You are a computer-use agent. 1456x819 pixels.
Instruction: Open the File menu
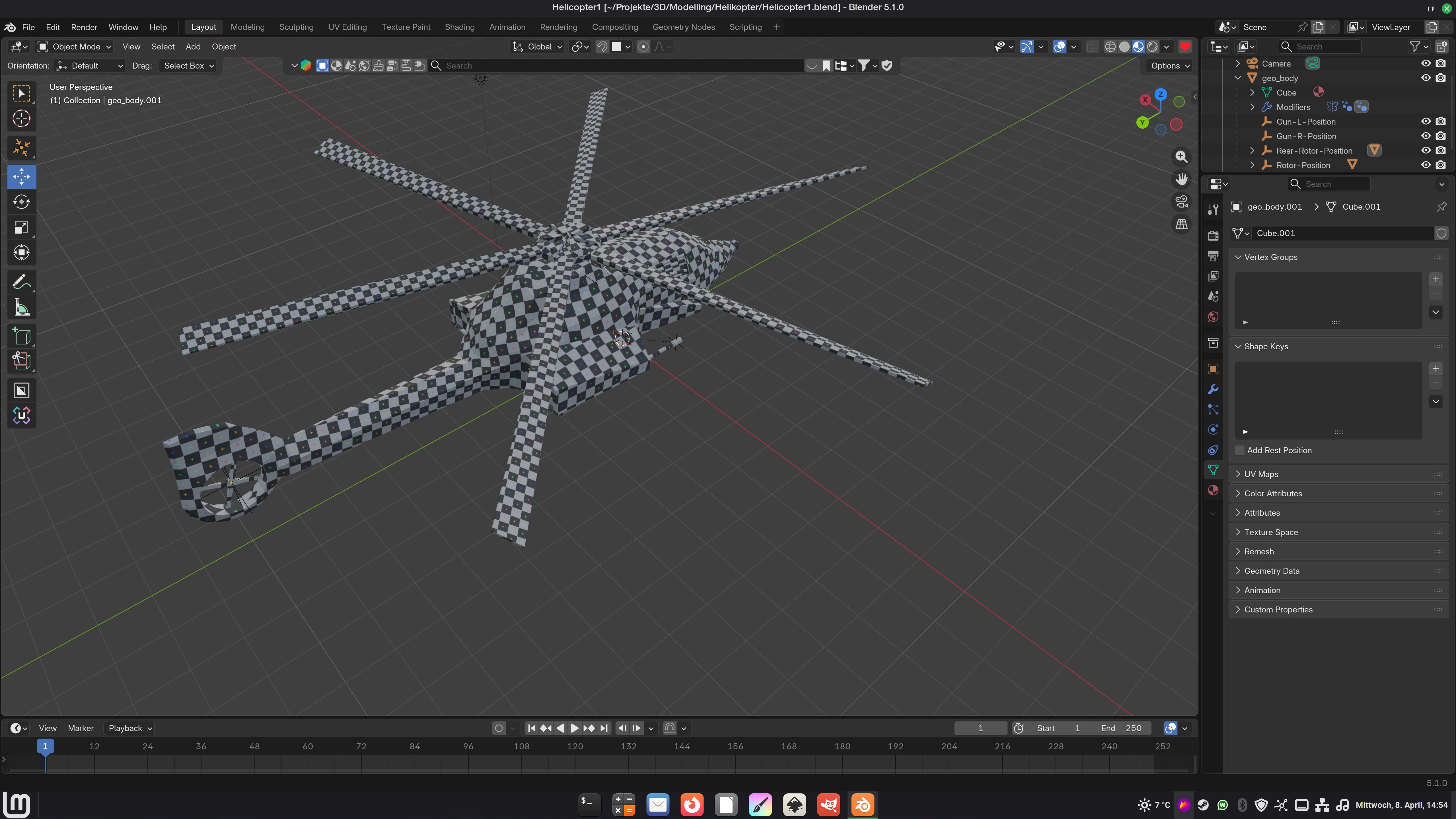(28, 27)
